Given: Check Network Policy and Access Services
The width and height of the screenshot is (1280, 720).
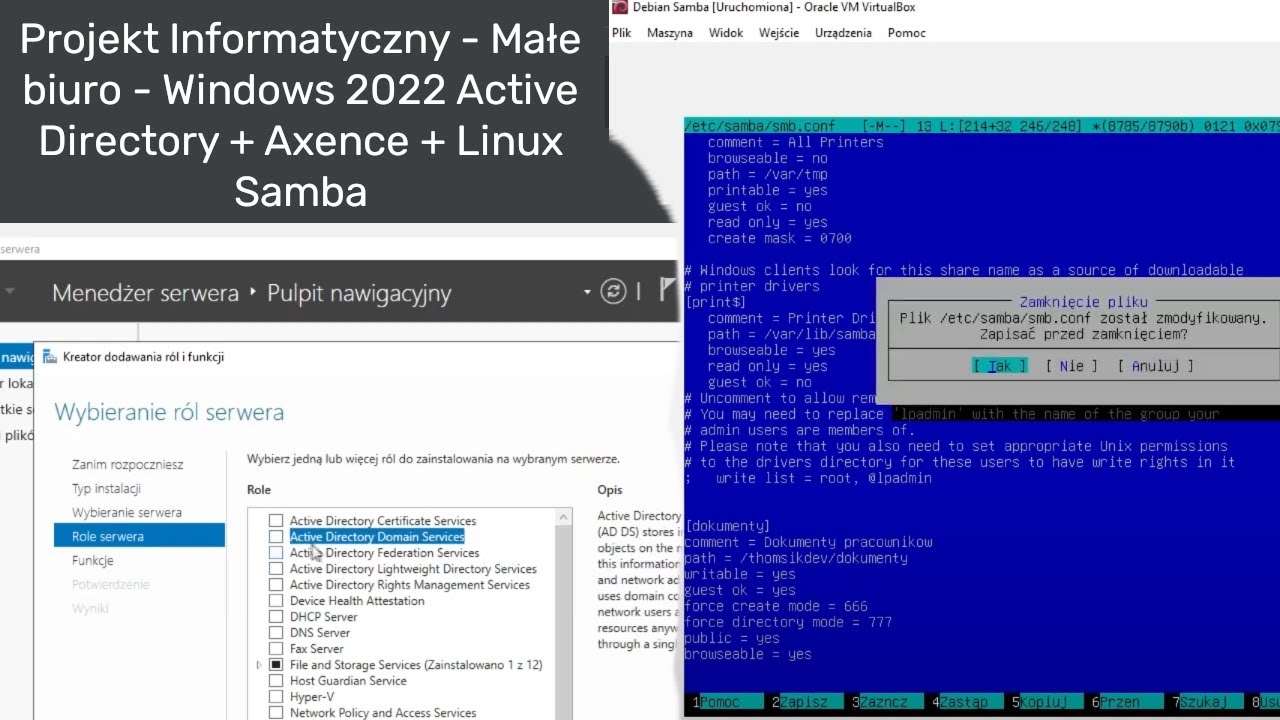Looking at the screenshot, I should pos(276,713).
